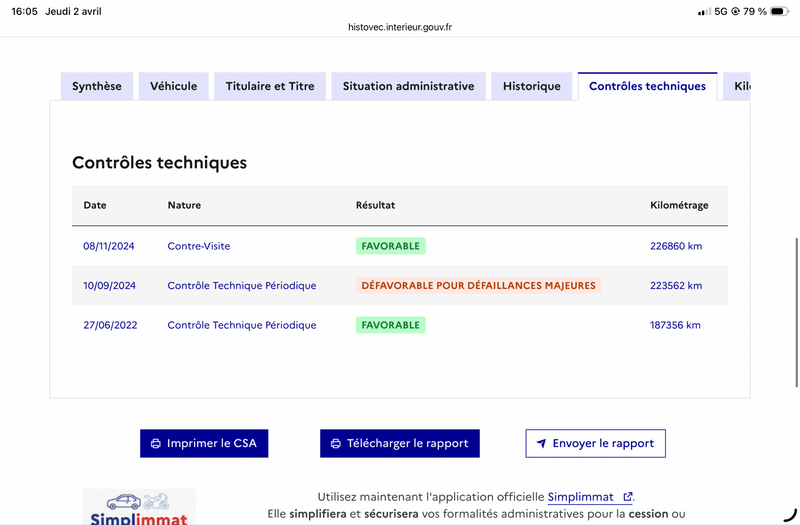This screenshot has height=525, width=800.
Task: Click the DÉFAVORABLE POUR DÉFAILLANCES MAJEURES badge
Action: tap(479, 286)
